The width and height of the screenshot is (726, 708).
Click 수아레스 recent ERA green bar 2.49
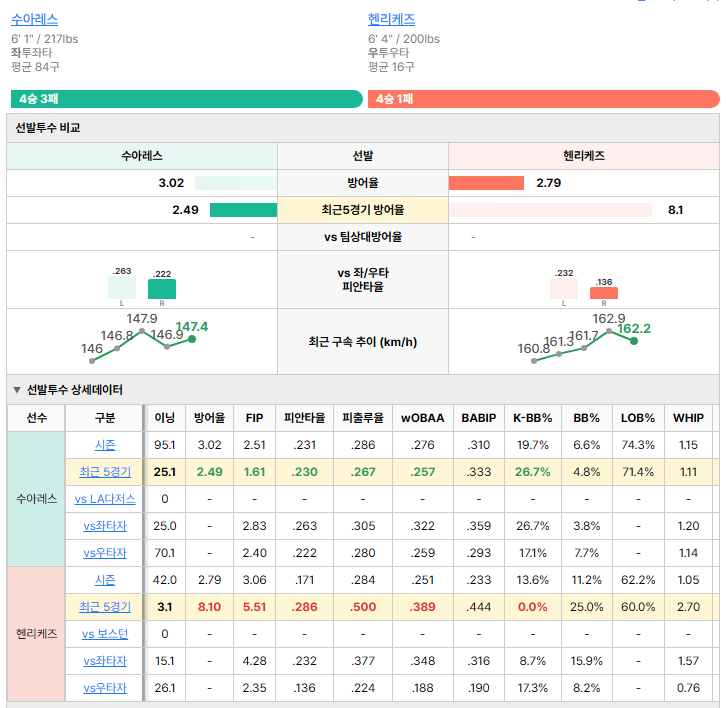[x=244, y=210]
